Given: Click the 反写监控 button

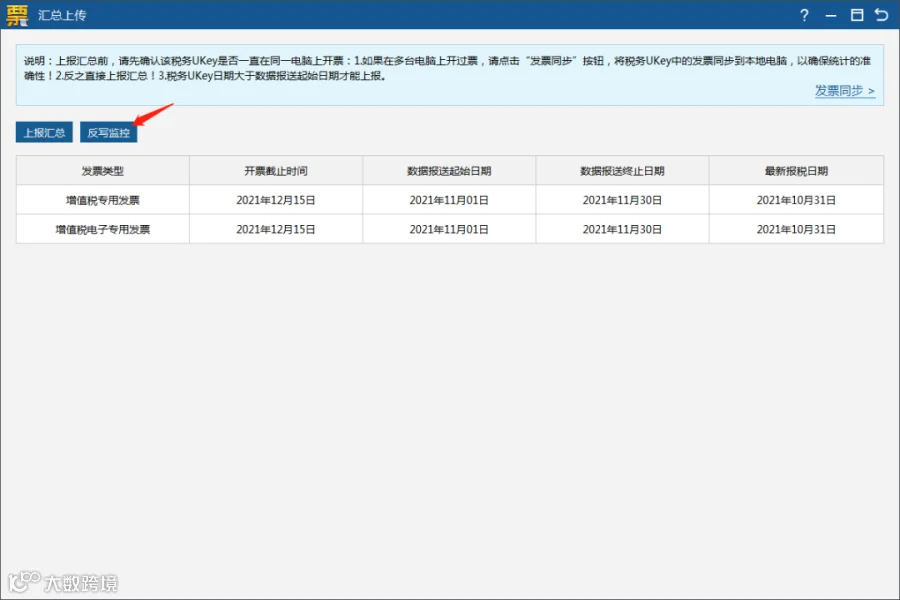Looking at the screenshot, I should (108, 133).
